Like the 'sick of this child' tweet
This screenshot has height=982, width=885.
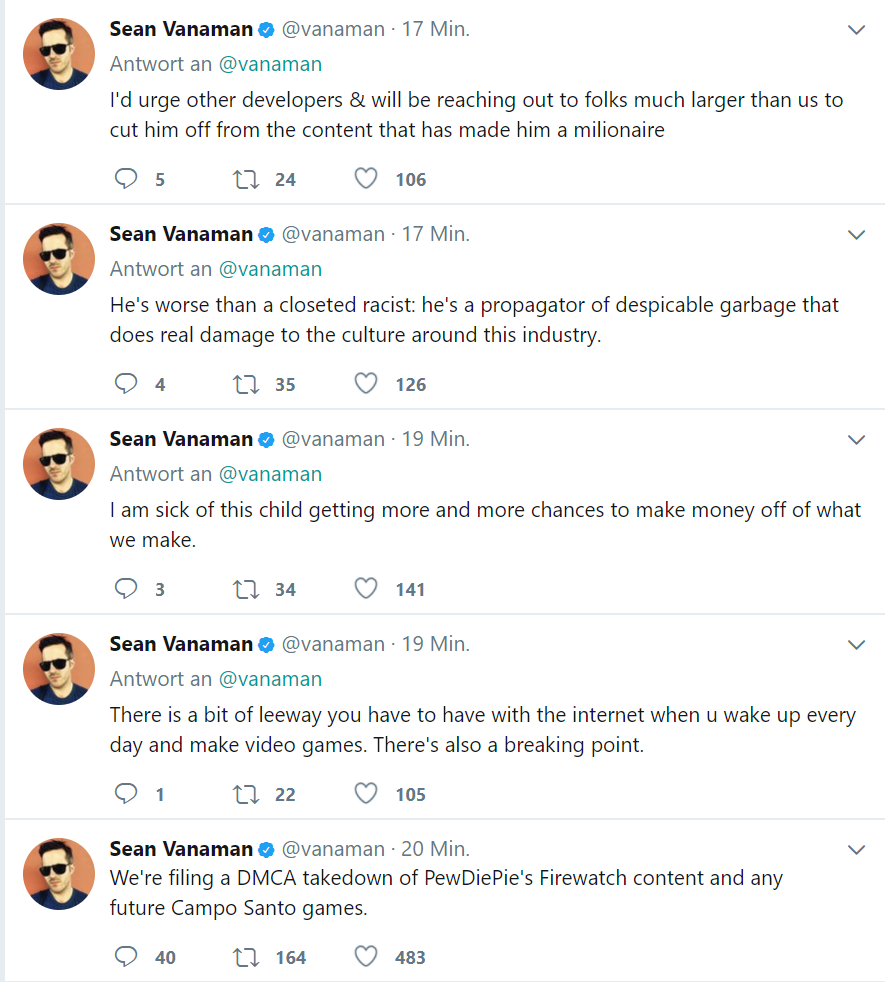click(366, 588)
